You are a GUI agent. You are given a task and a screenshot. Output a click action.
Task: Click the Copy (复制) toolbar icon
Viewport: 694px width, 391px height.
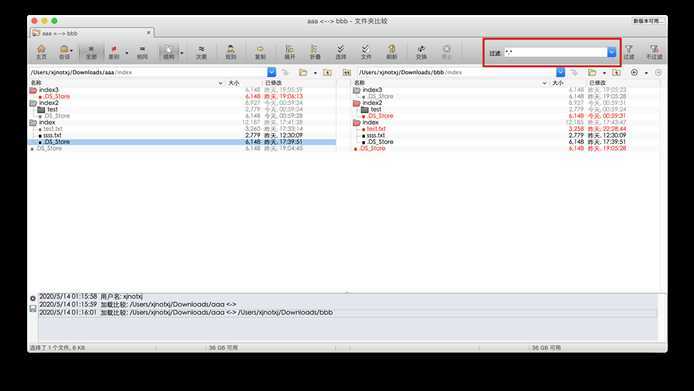click(260, 52)
